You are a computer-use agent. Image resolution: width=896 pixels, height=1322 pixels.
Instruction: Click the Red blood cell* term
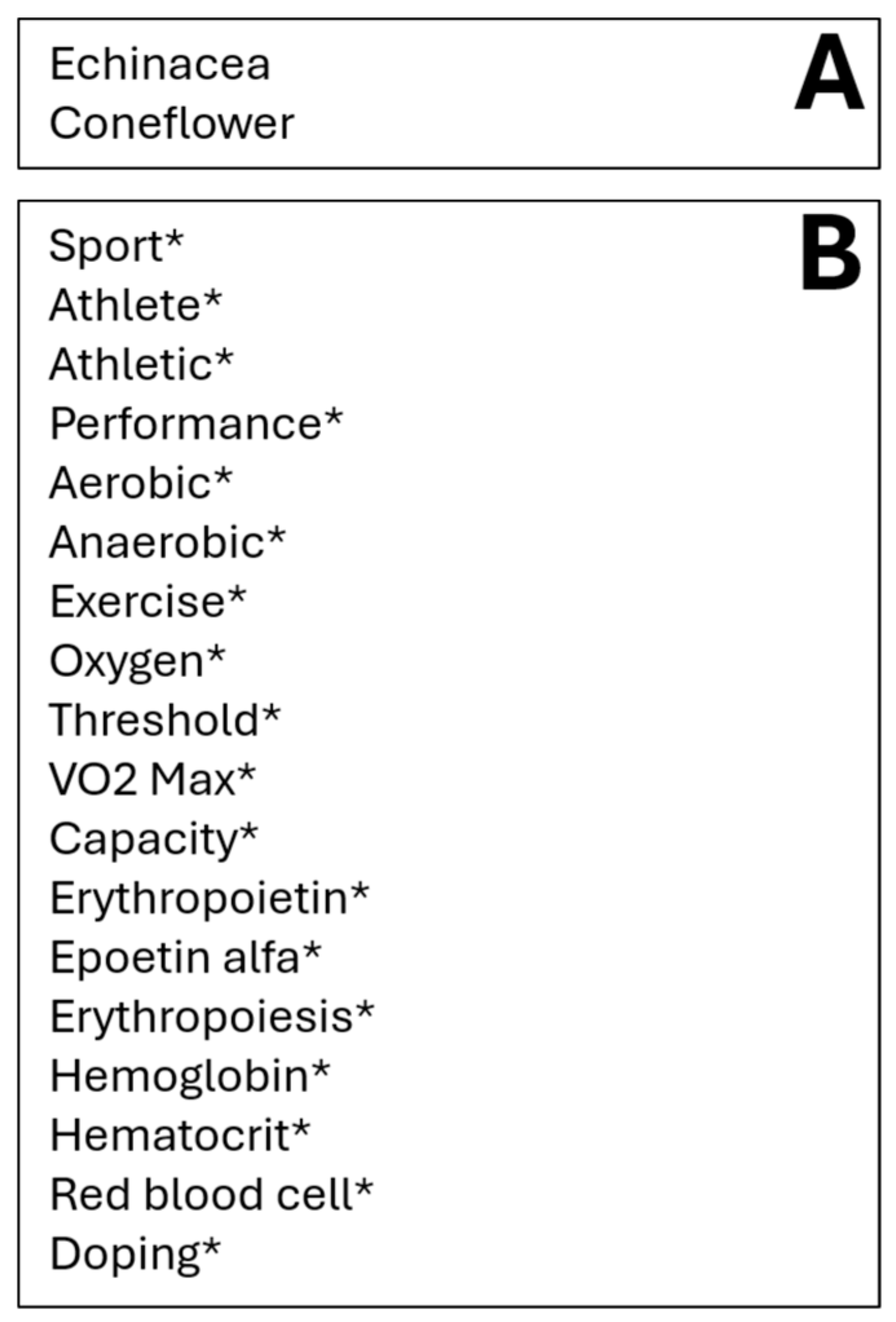point(211,1194)
